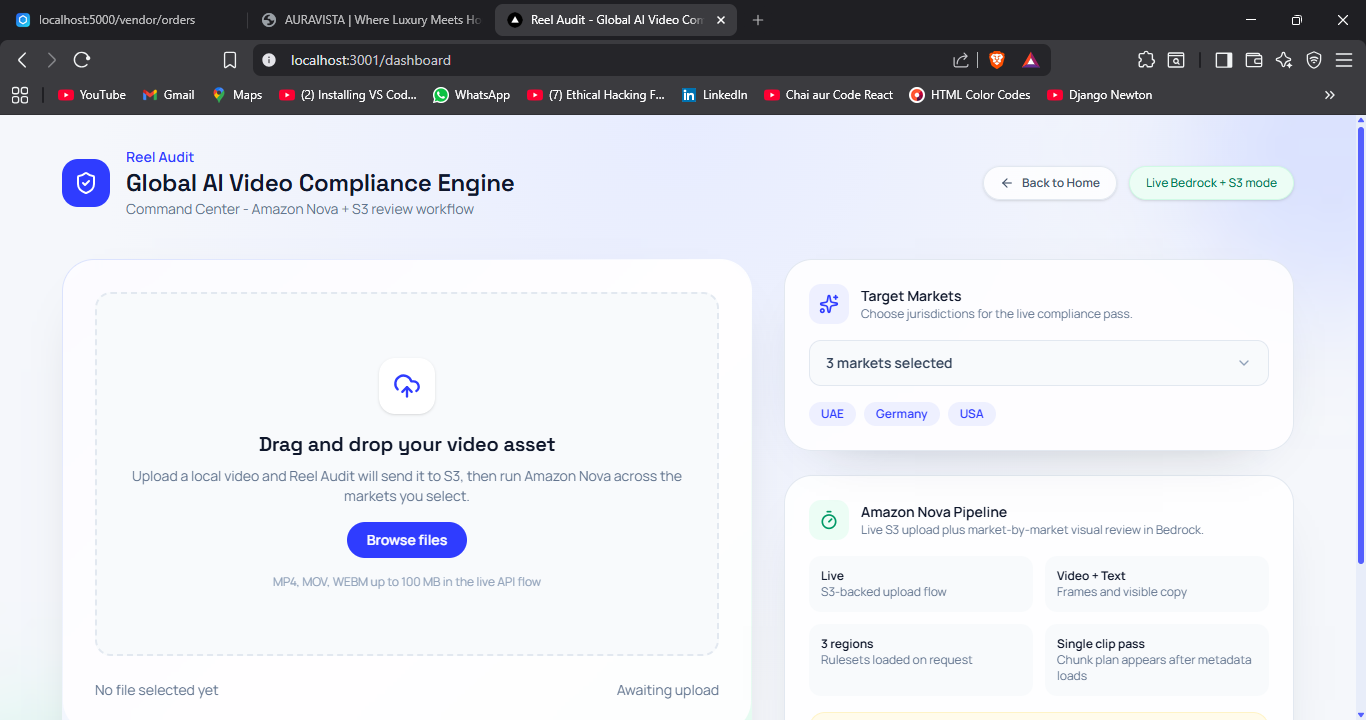The height and width of the screenshot is (720, 1366).
Task: Open a new tab with the plus button
Action: pyautogui.click(x=758, y=20)
